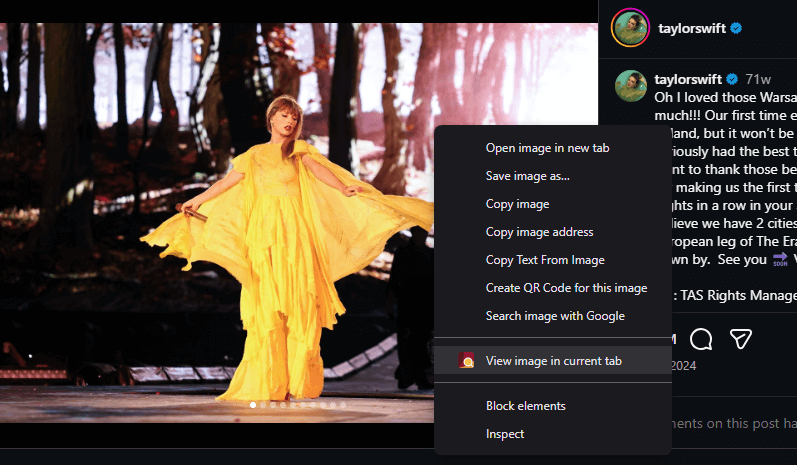797x465 pixels.
Task: Select "Copy Text From Image"
Action: point(553,260)
